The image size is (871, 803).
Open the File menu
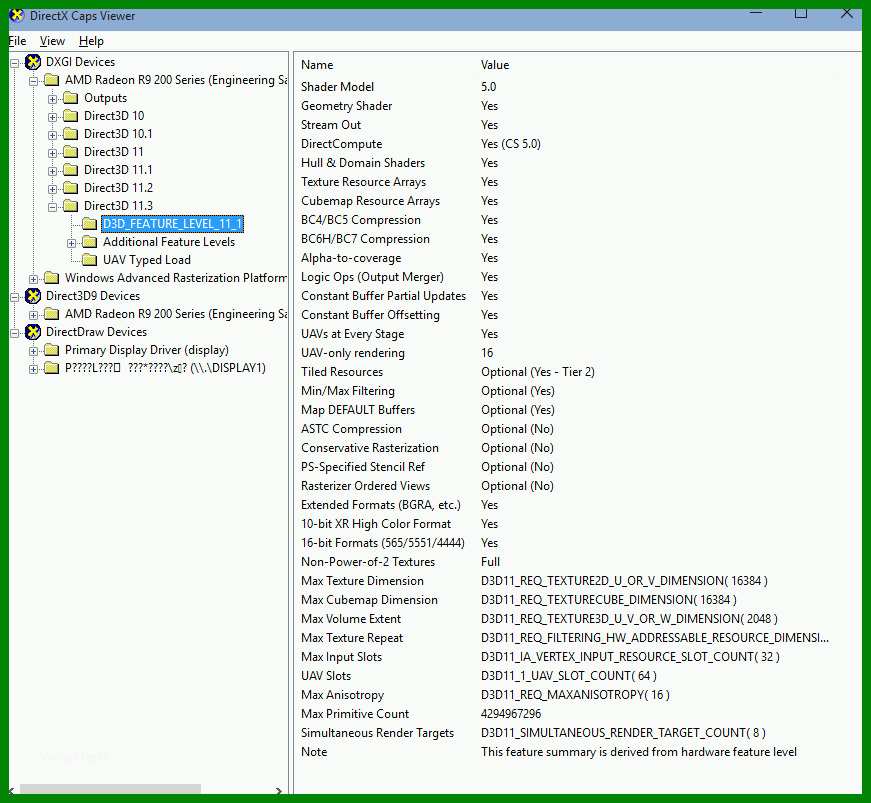[x=17, y=41]
